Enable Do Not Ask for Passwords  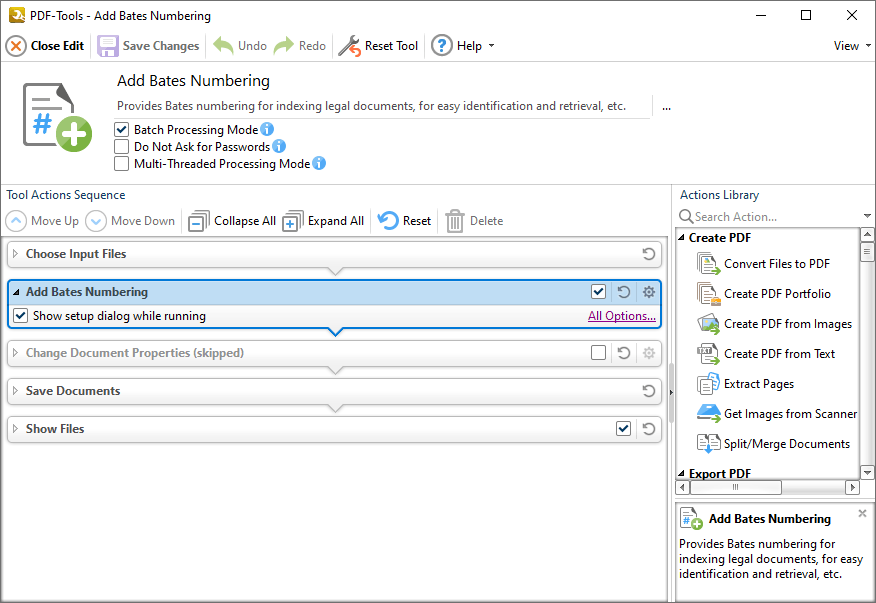pos(122,146)
